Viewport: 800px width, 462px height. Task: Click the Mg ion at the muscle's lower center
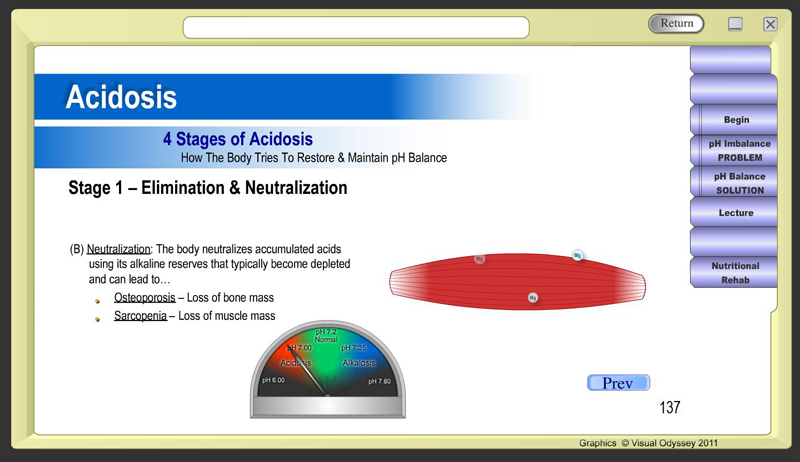pyautogui.click(x=533, y=297)
